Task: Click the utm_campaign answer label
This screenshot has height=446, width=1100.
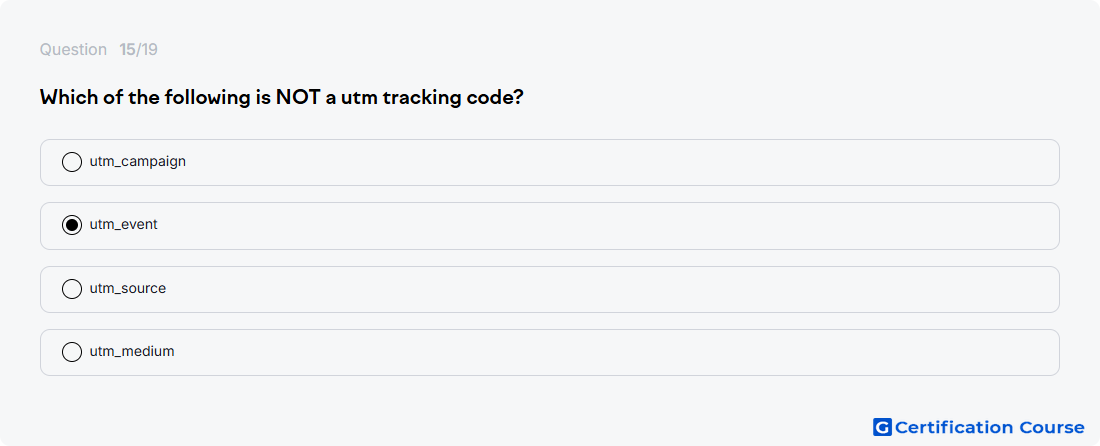Action: [x=138, y=162]
